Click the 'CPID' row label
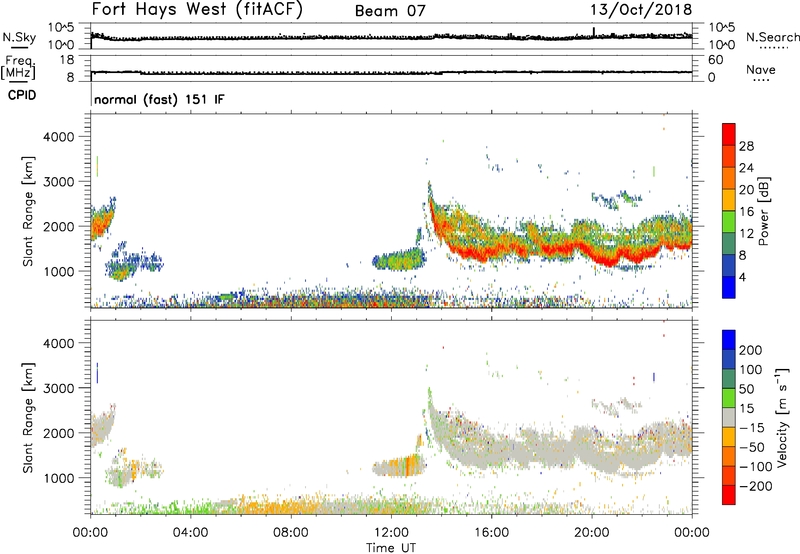Viewport: 800px width, 554px height. click(x=22, y=95)
